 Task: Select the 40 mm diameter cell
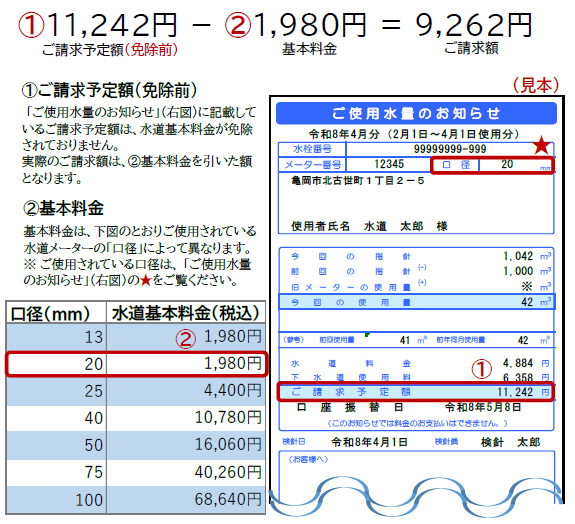click(x=57, y=418)
